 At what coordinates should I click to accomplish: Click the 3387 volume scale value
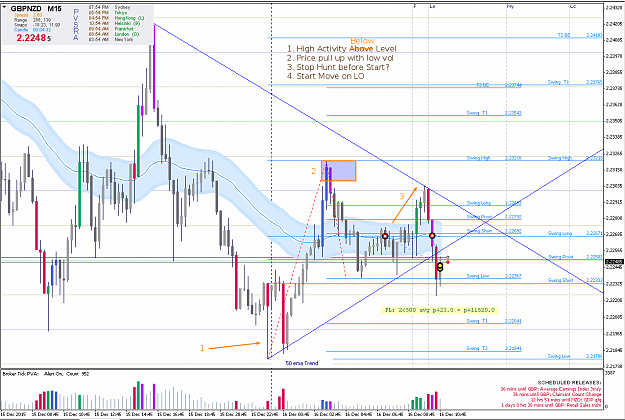[610, 373]
